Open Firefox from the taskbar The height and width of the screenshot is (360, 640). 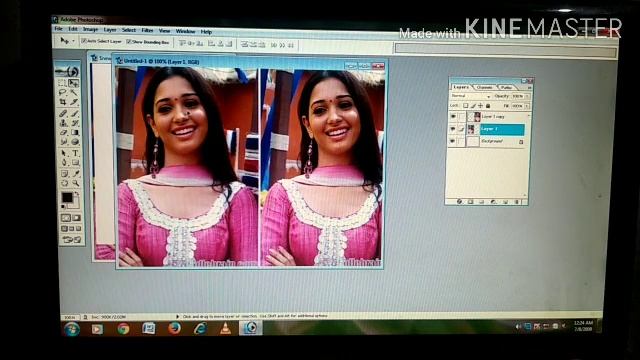pyautogui.click(x=174, y=328)
